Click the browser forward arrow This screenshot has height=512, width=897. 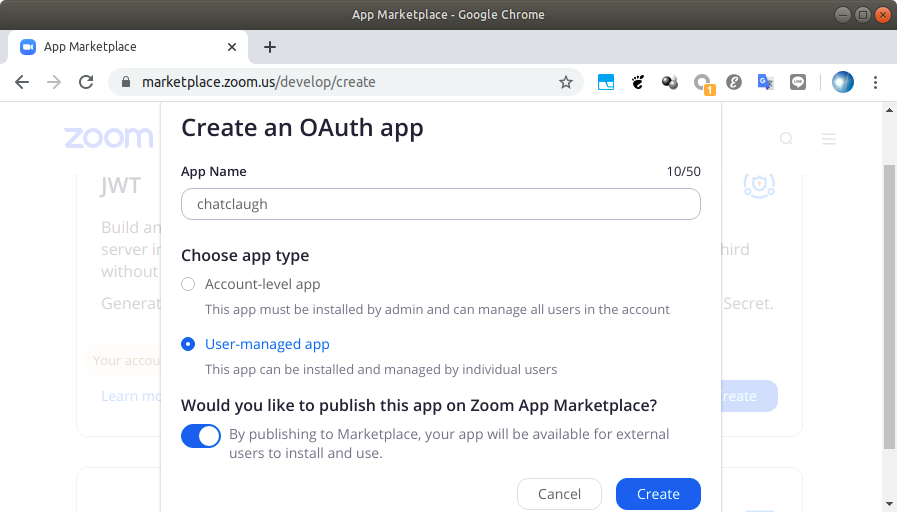coord(54,82)
